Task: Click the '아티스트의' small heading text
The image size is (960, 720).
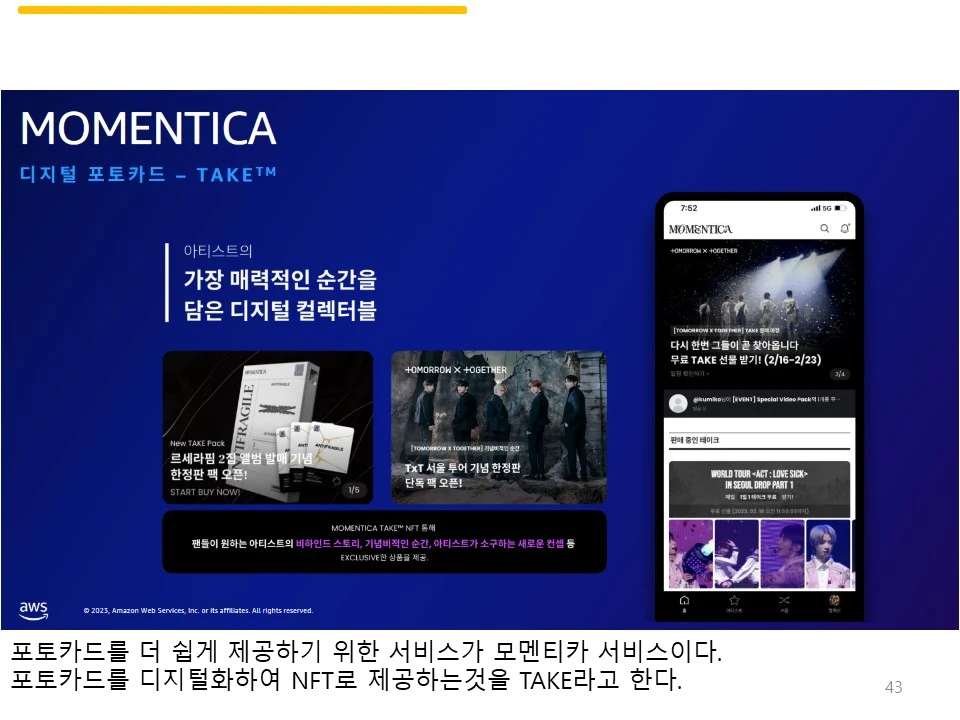Action: tap(218, 251)
